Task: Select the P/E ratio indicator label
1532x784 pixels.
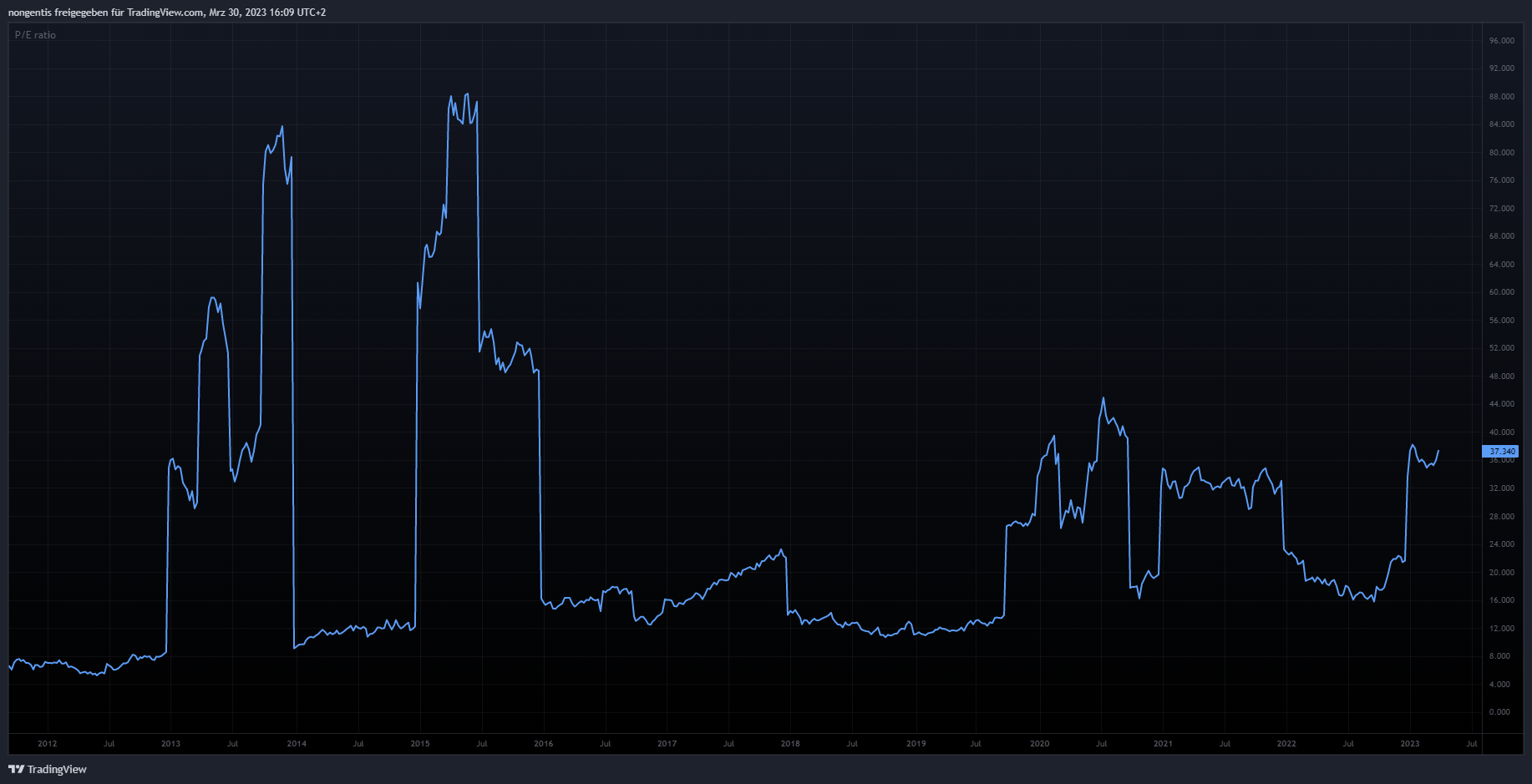Action: click(35, 35)
